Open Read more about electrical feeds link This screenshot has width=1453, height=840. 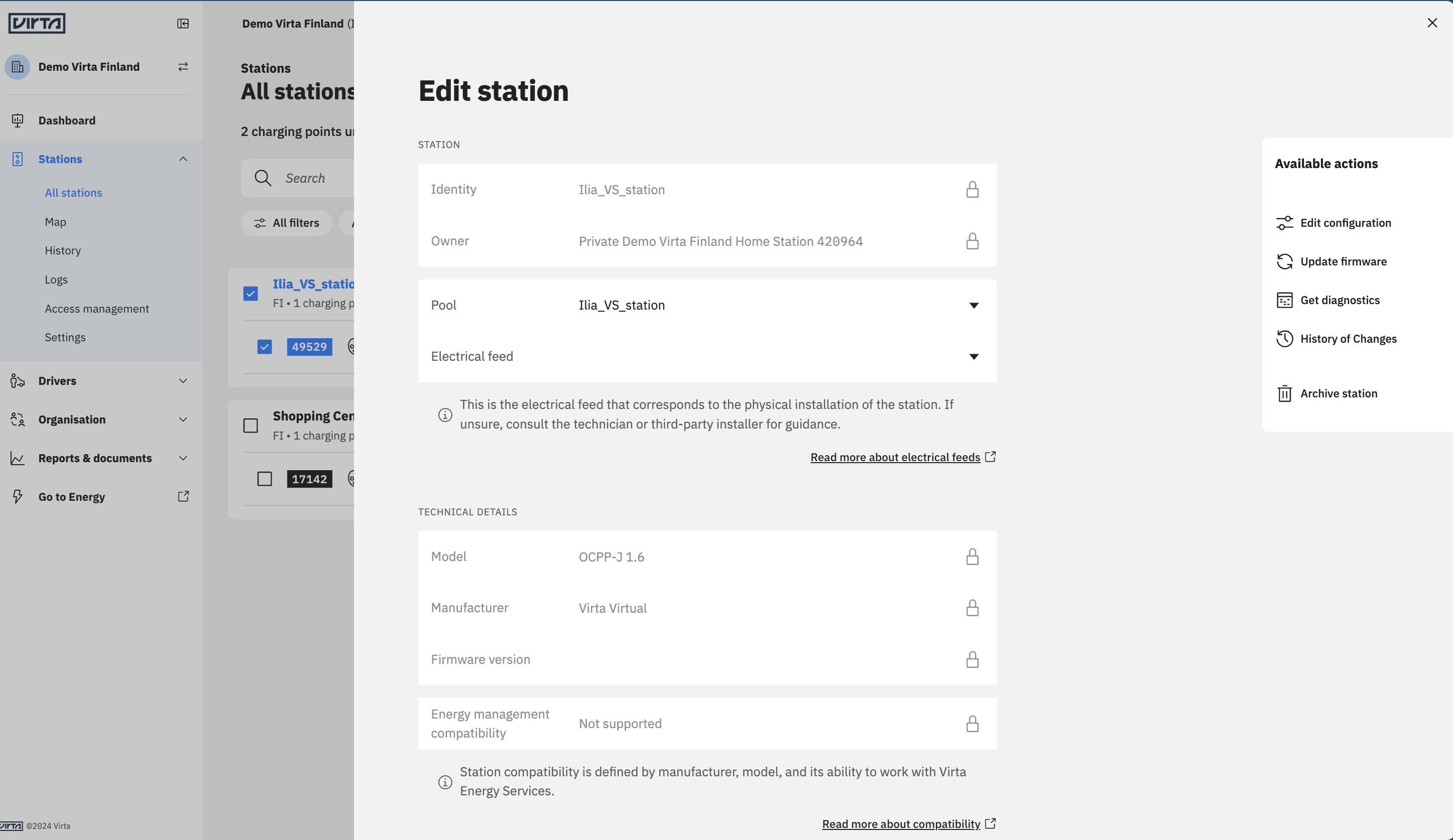[x=895, y=457]
